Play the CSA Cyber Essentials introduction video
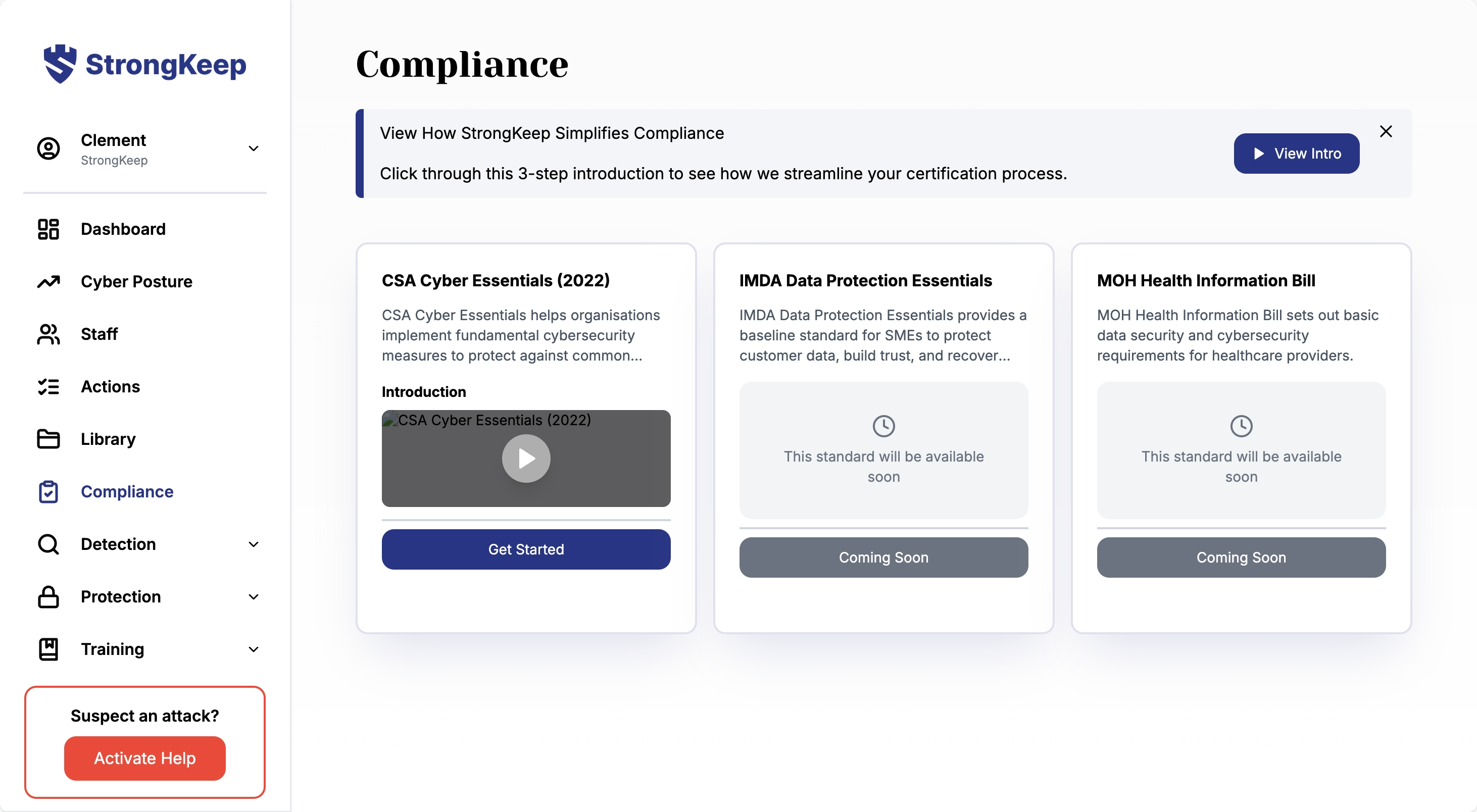This screenshot has width=1477, height=812. tap(526, 459)
